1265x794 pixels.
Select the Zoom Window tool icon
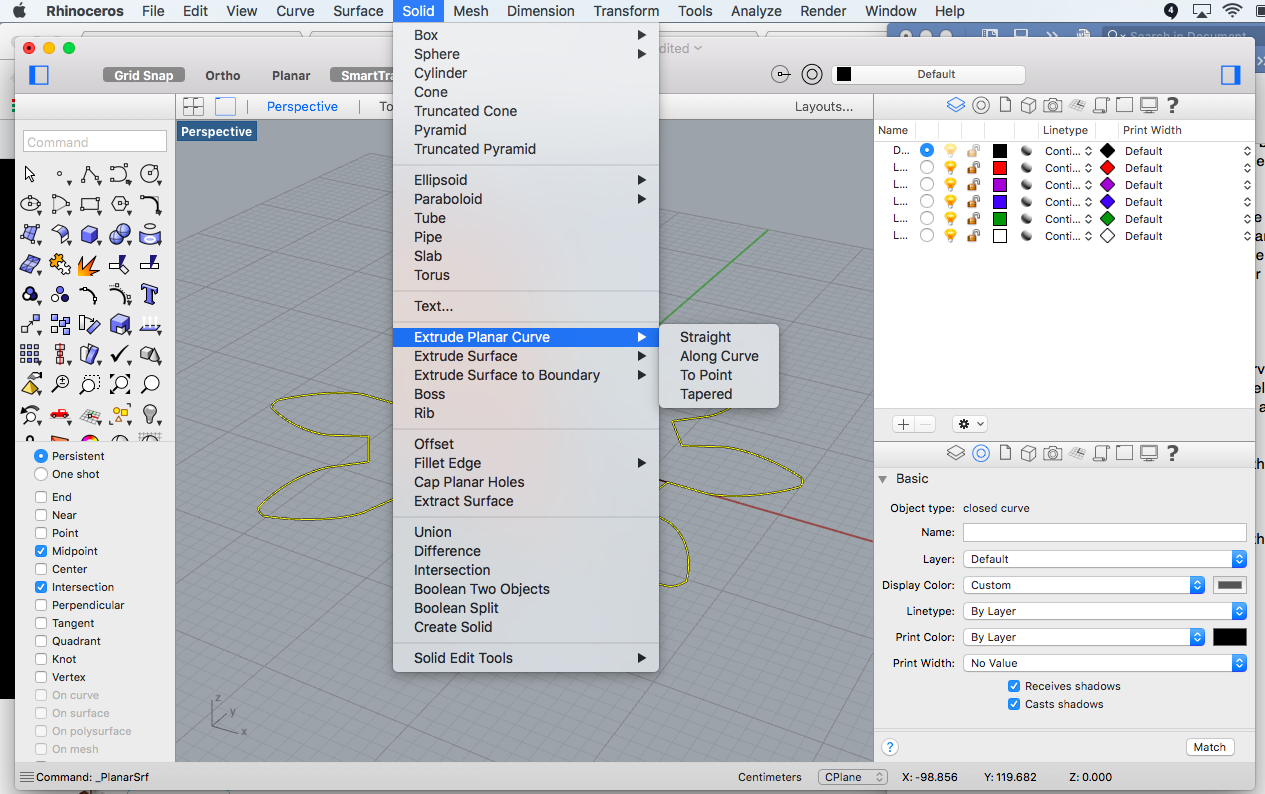pos(90,383)
